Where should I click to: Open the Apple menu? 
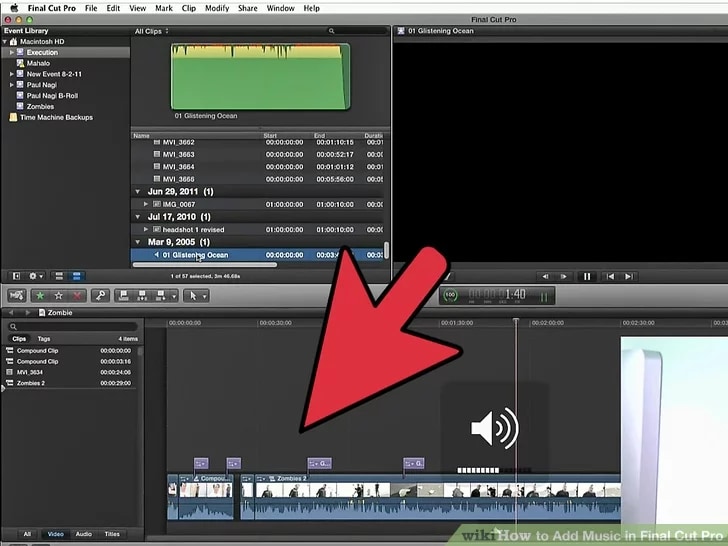[x=14, y=8]
